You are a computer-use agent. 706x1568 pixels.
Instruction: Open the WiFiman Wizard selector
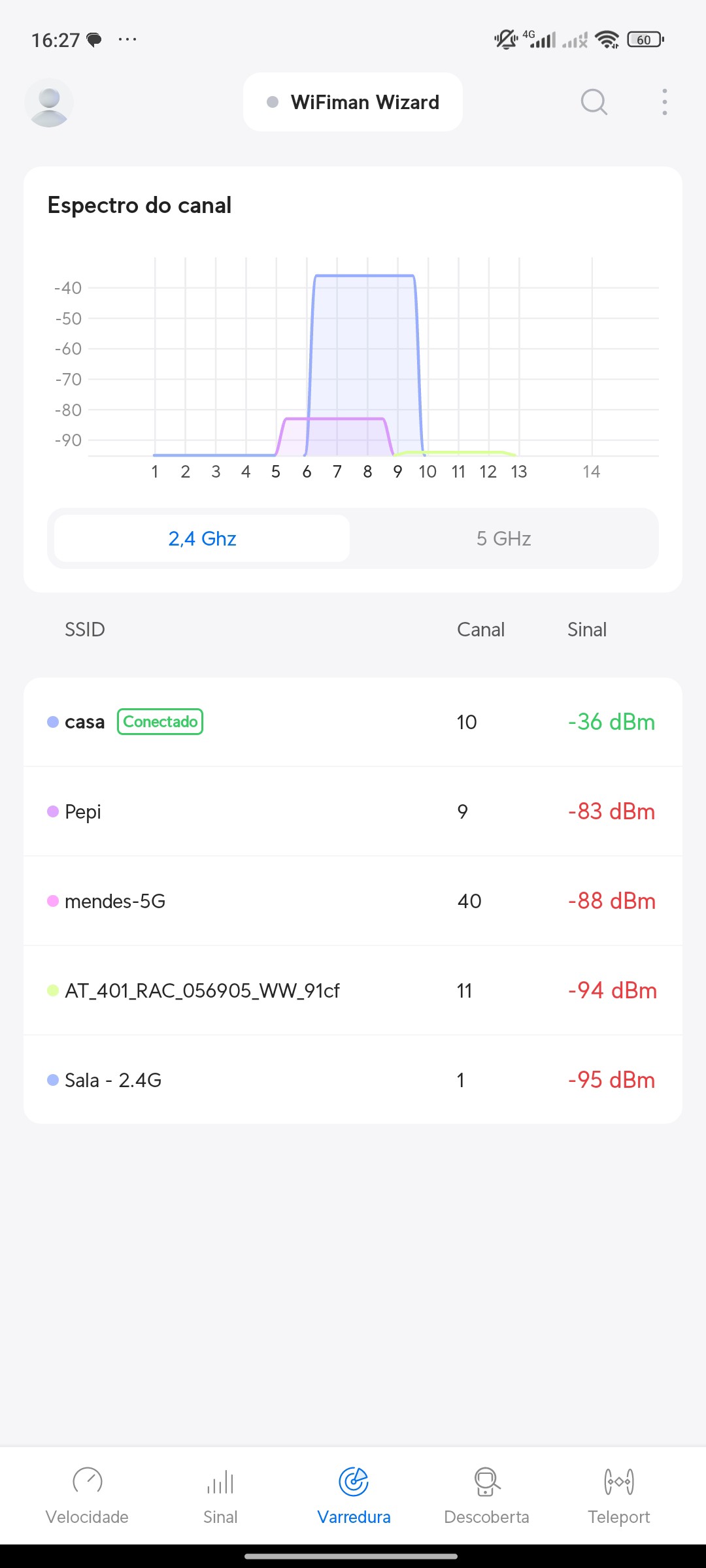(x=353, y=102)
